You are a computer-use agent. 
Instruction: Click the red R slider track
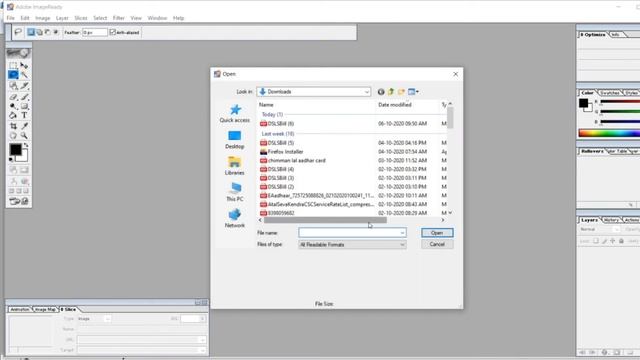tap(620, 102)
